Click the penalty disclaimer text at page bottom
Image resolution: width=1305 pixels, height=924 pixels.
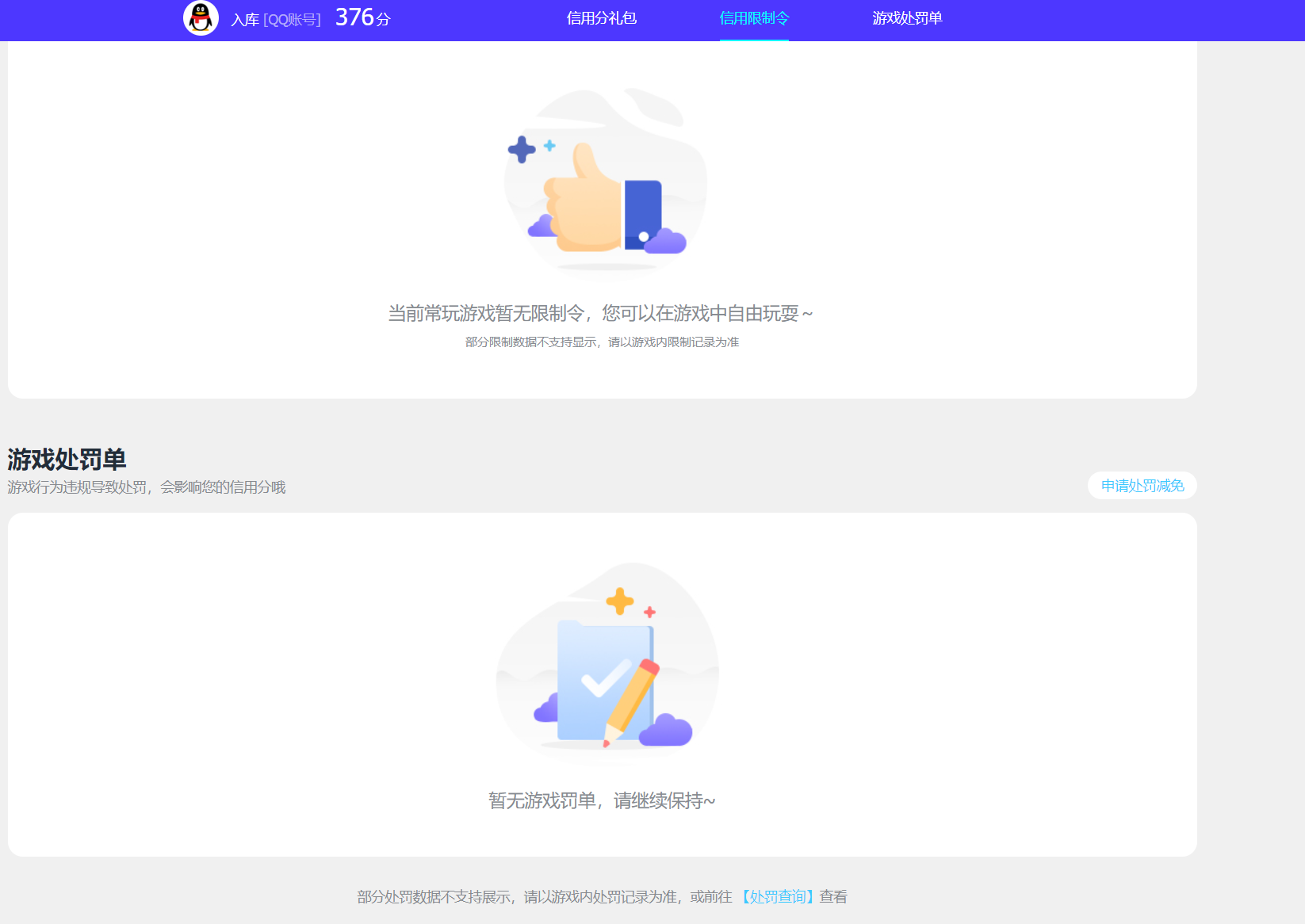(x=601, y=896)
